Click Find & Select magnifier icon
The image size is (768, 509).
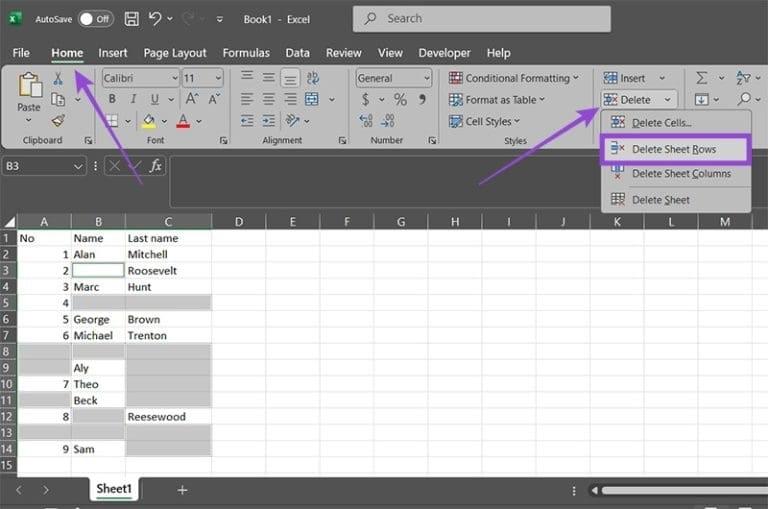pyautogui.click(x=744, y=99)
